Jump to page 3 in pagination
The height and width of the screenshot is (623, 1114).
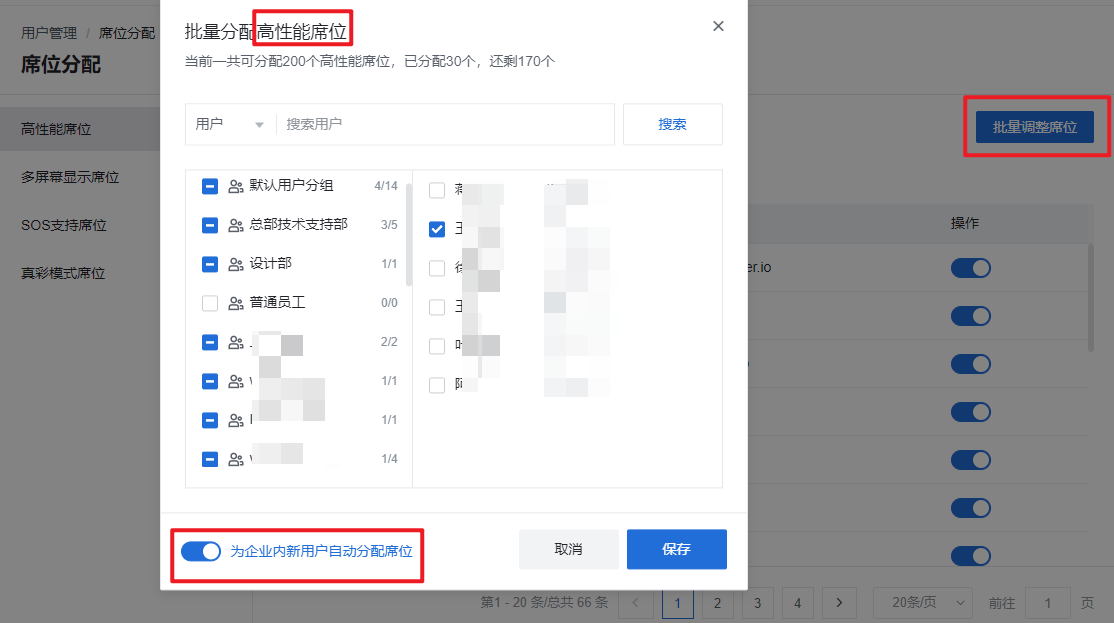757,602
